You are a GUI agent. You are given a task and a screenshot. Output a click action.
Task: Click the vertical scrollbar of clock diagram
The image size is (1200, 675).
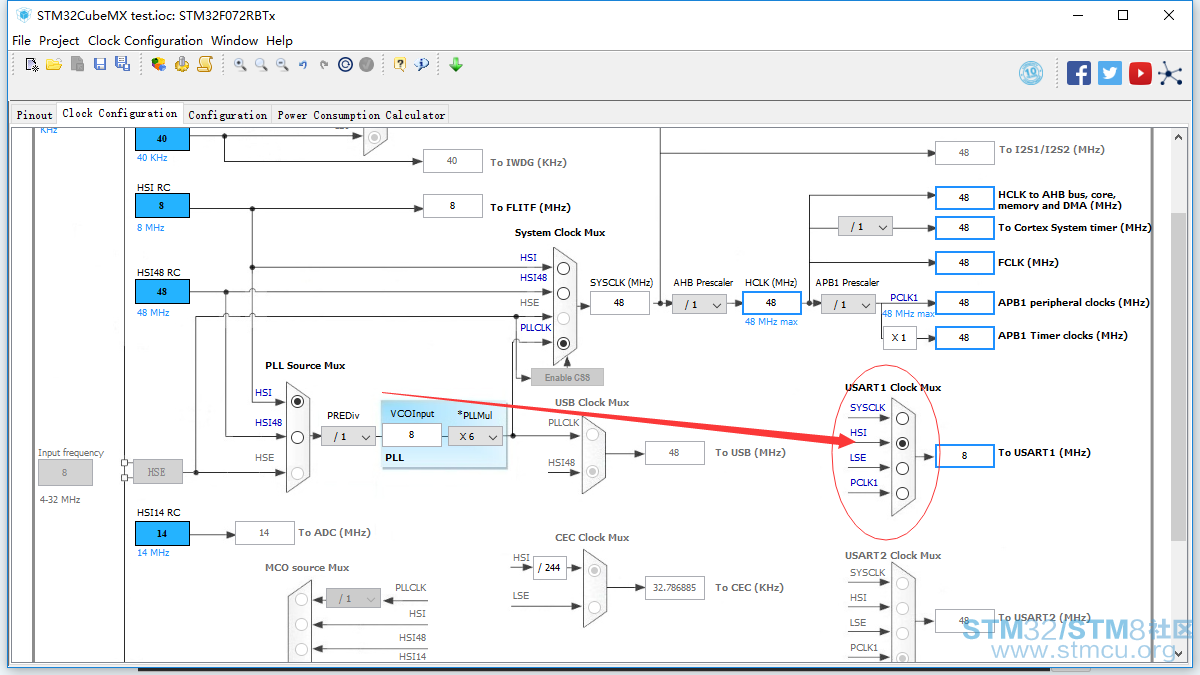[1180, 395]
